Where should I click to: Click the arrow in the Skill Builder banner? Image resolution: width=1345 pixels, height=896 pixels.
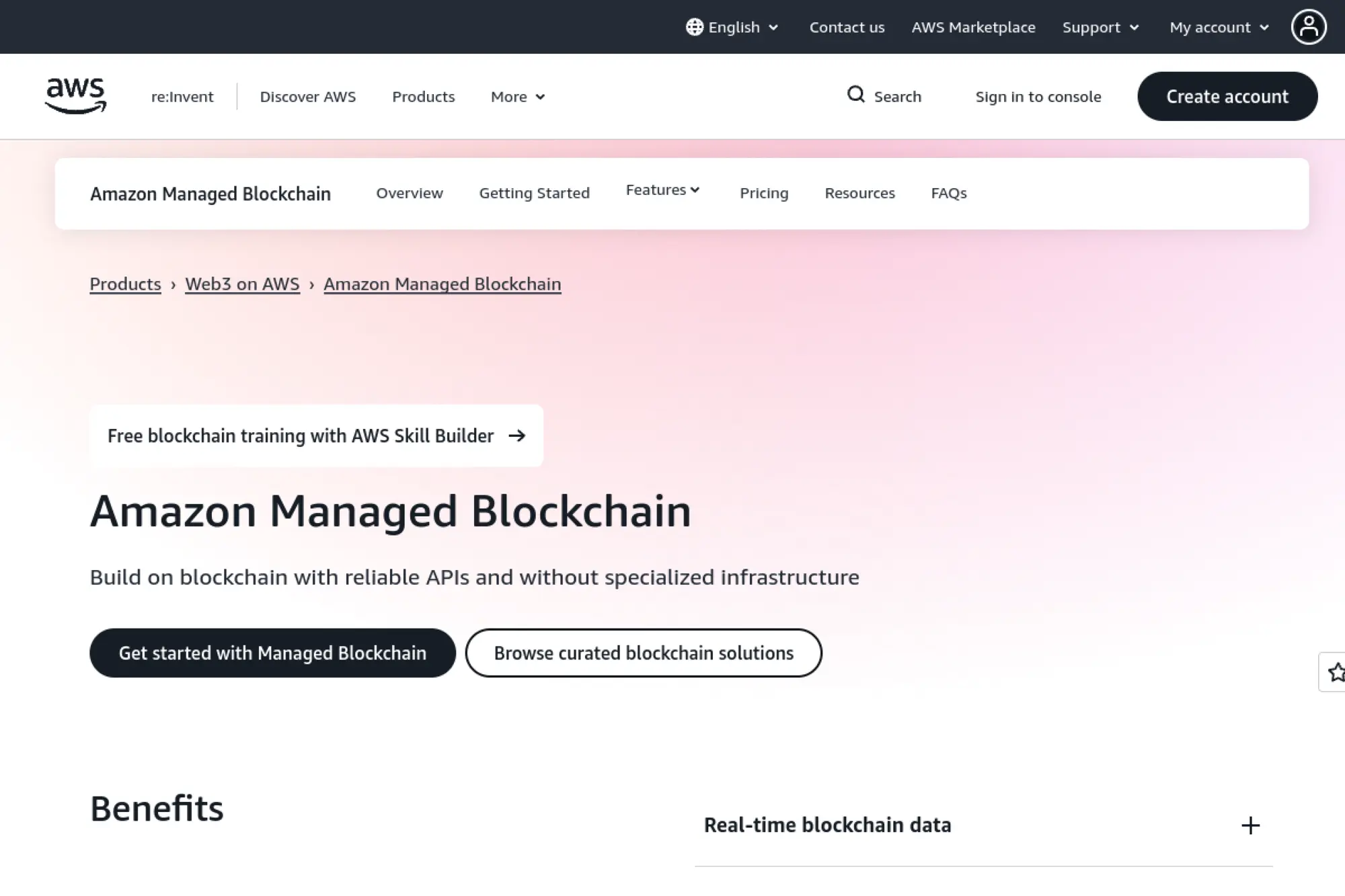point(518,436)
